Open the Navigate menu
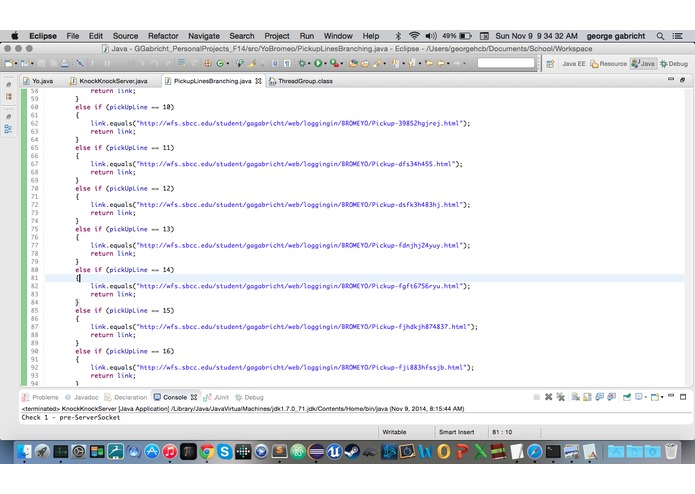The image size is (695, 494). 204,36
